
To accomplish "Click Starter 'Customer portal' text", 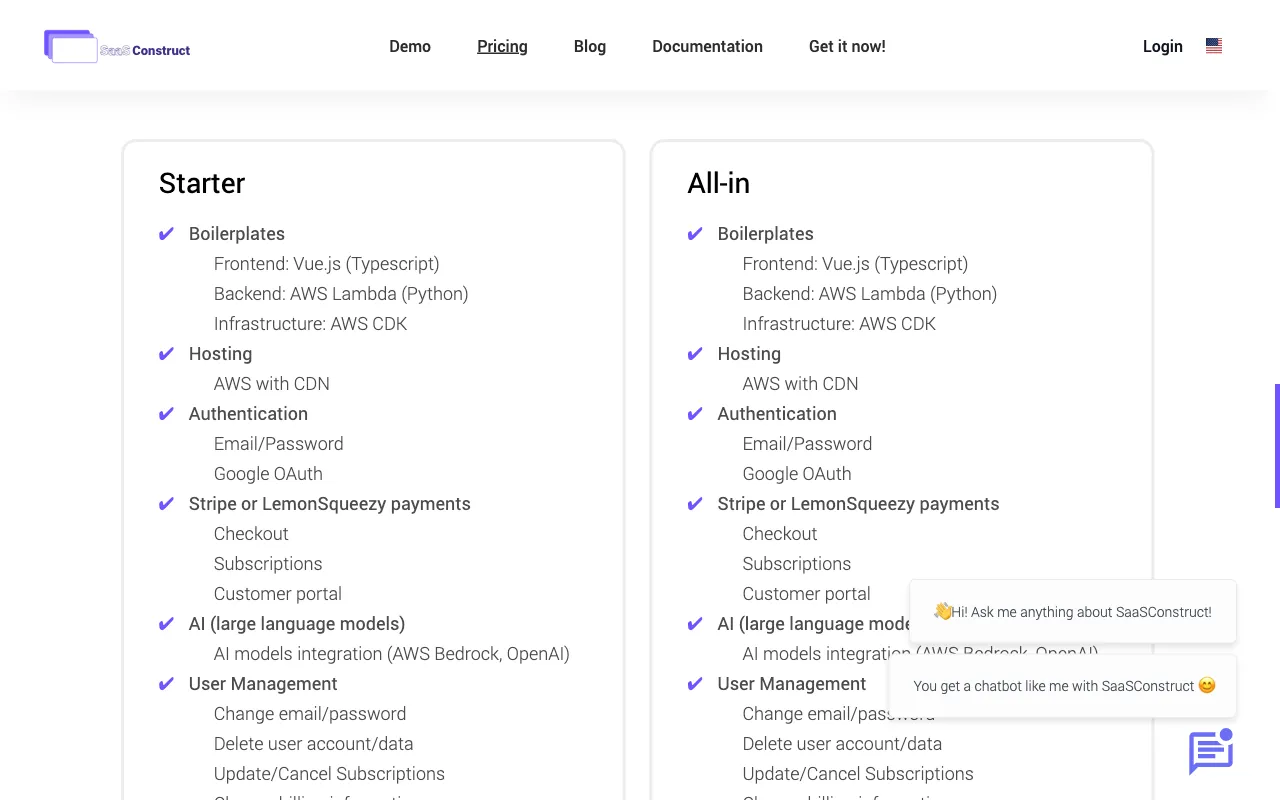I will point(278,594).
